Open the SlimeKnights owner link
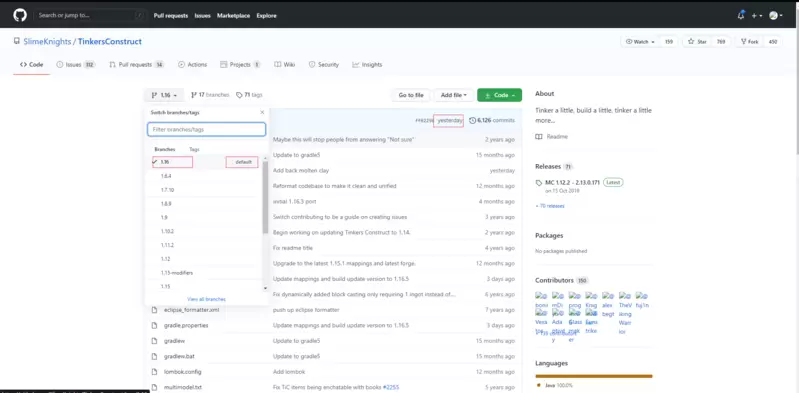This screenshot has height=393, width=799. pos(47,42)
